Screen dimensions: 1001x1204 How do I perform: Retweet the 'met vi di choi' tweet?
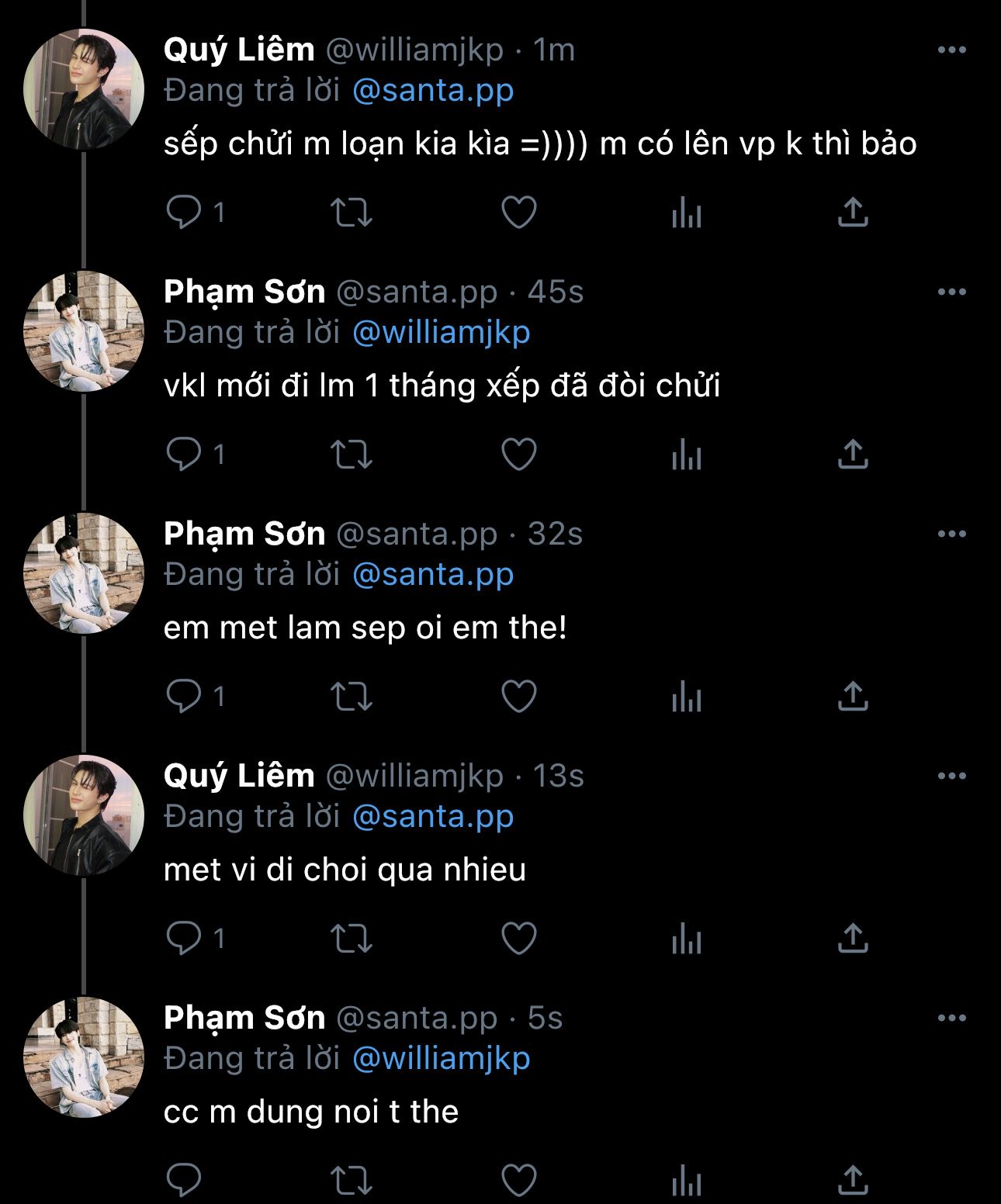point(352,938)
